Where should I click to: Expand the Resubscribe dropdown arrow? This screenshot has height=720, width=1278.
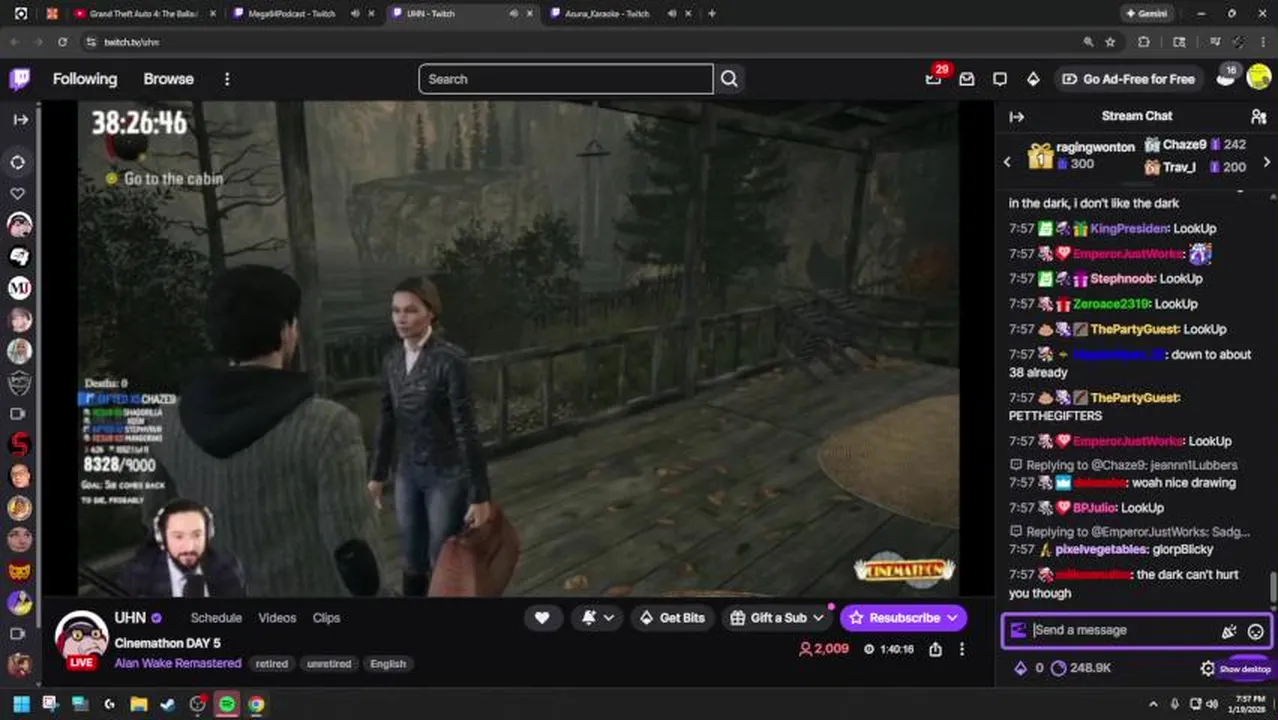tap(952, 618)
